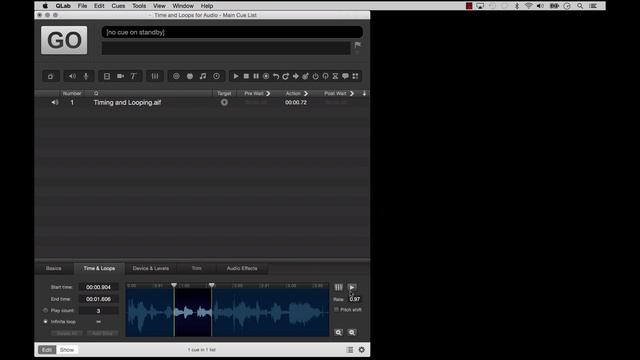The height and width of the screenshot is (360, 640).
Task: Enable the Pitch shift checkbox
Action: [x=336, y=310]
